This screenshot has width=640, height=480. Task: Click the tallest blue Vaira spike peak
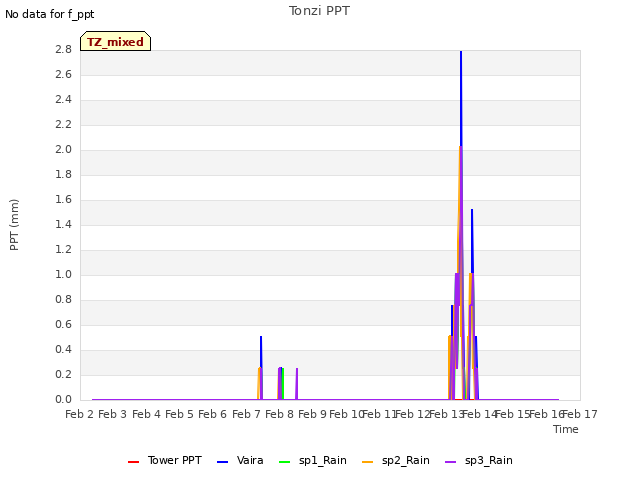[461, 52]
